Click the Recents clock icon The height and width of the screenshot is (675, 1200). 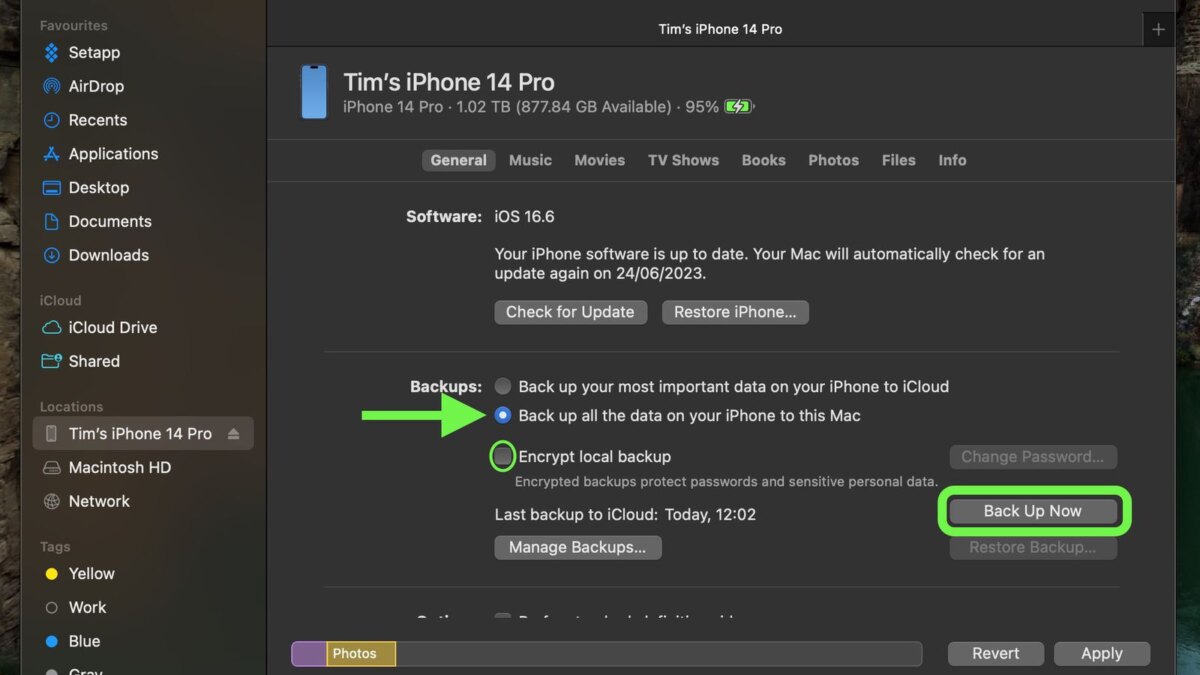pyautogui.click(x=51, y=120)
